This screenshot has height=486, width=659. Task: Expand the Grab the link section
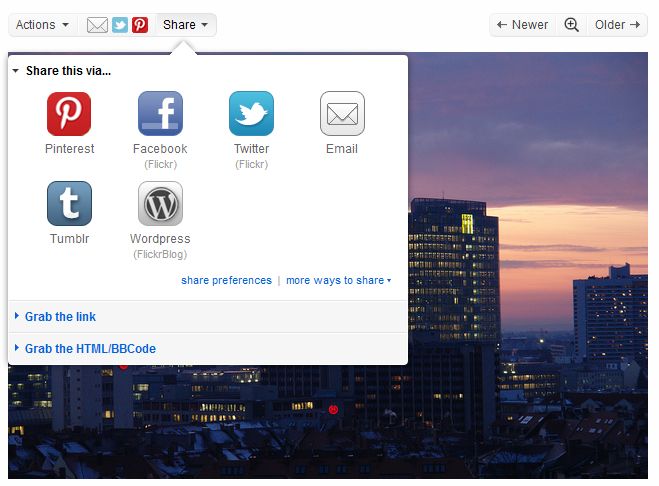(60, 317)
